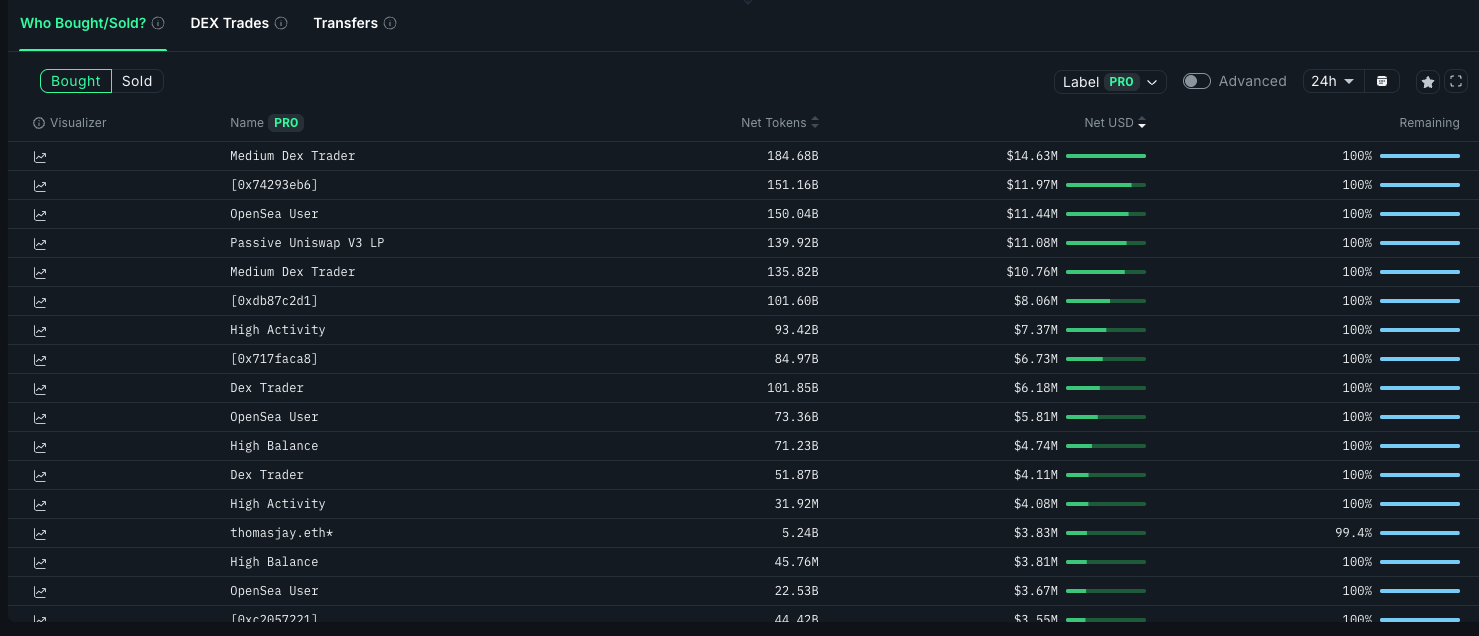Click info icon beside Visualizer header
Viewport: 1479px width, 636px height.
[x=39, y=123]
